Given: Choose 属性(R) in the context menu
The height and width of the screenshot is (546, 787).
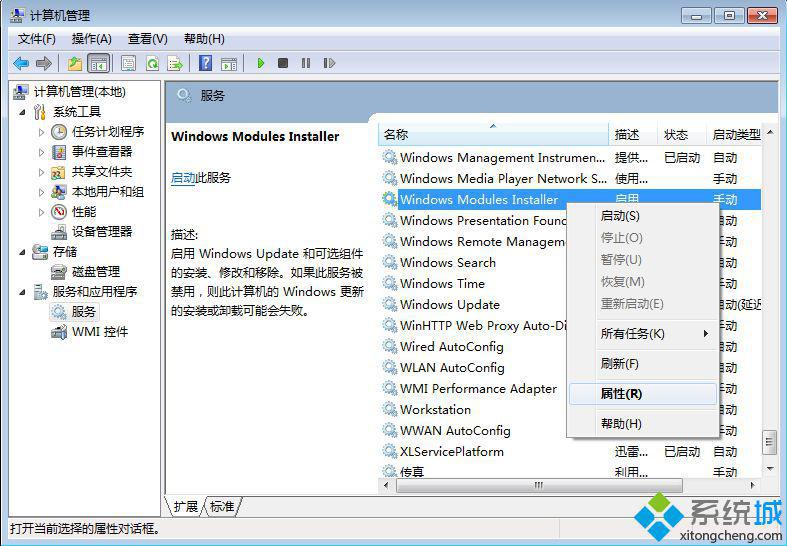Looking at the screenshot, I should (x=642, y=394).
